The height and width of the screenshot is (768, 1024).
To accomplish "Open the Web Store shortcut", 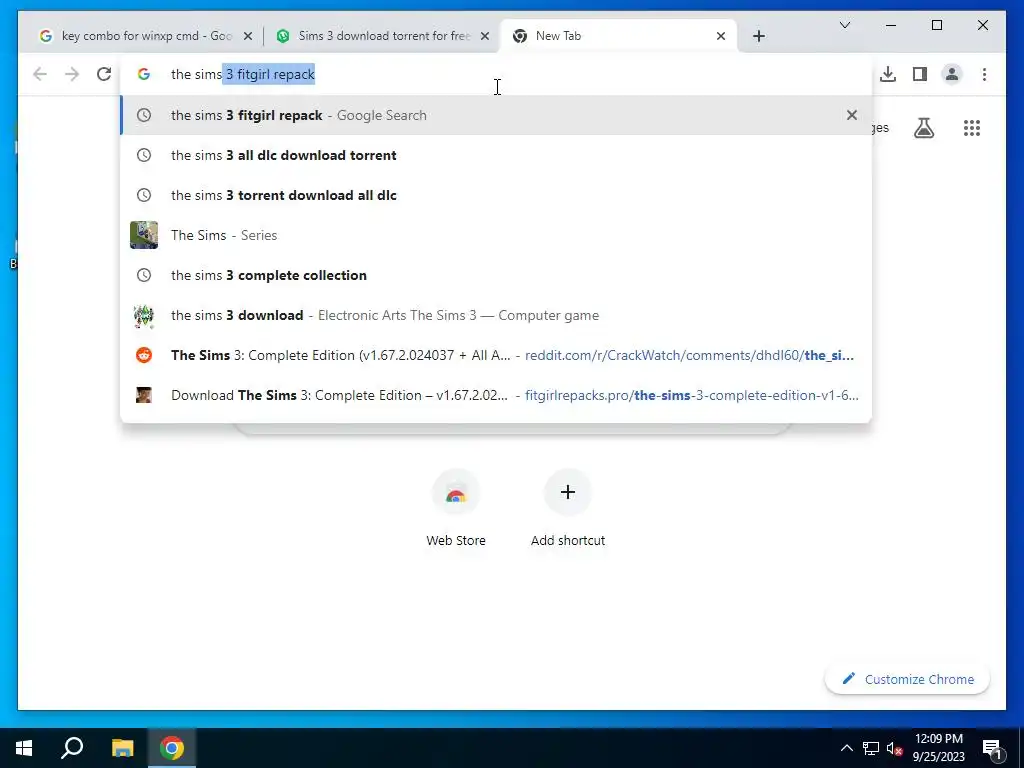I will [x=456, y=507].
